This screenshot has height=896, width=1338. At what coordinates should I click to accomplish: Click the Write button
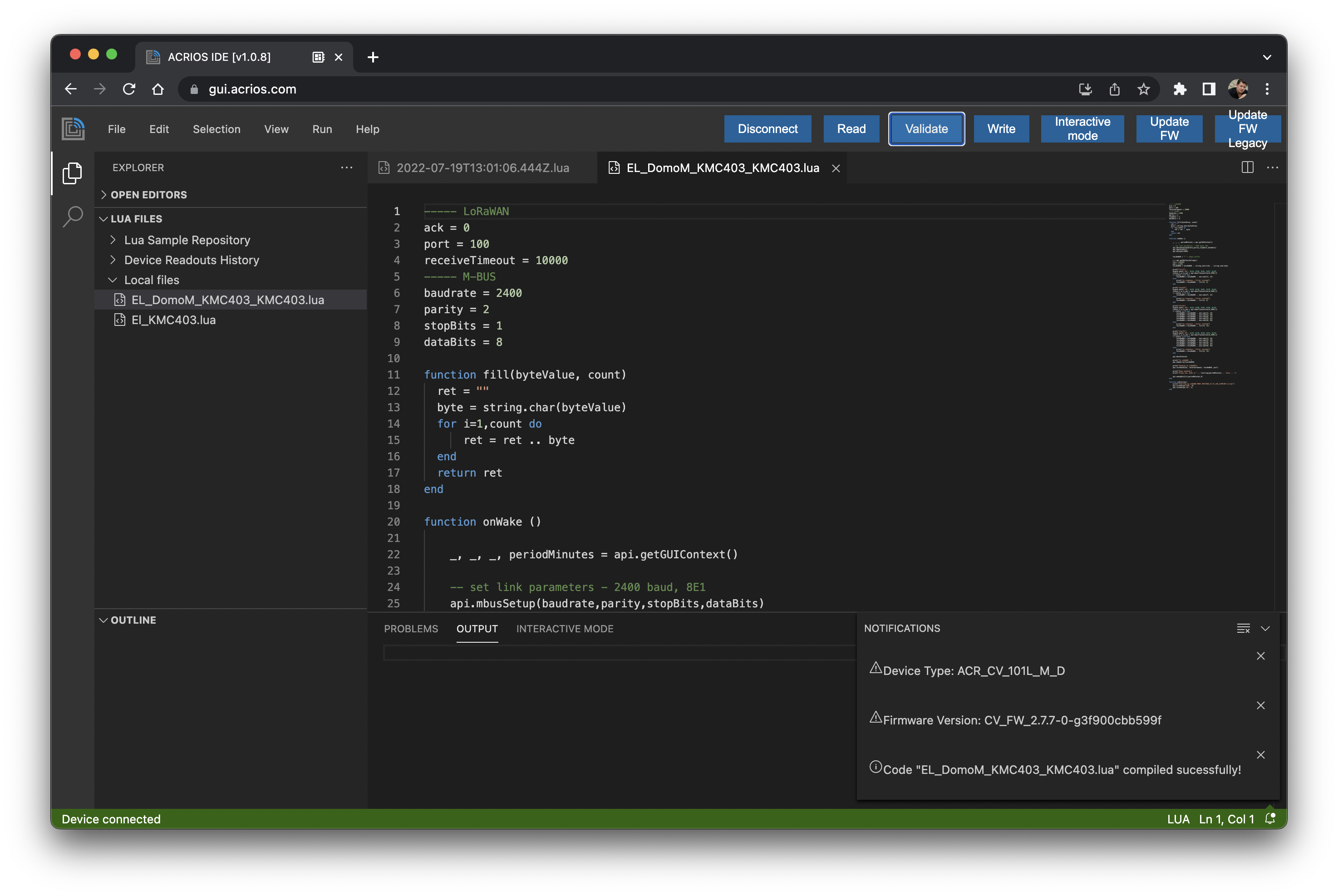1001,128
